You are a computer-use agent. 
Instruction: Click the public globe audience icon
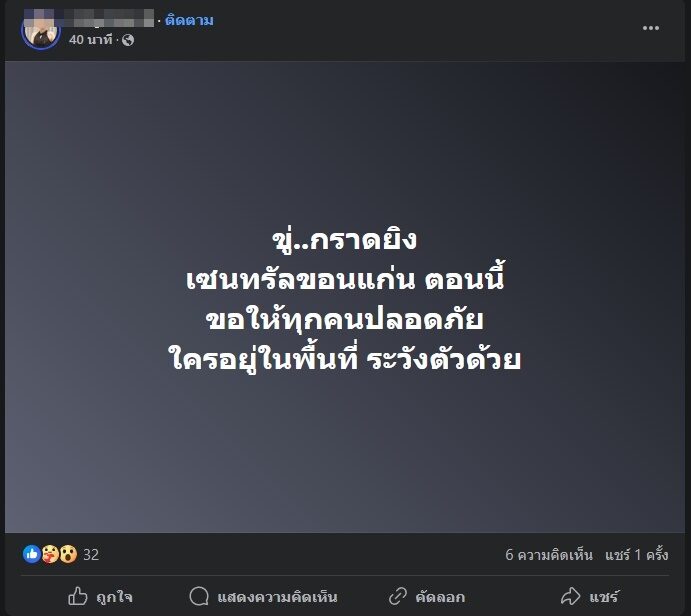coord(128,41)
